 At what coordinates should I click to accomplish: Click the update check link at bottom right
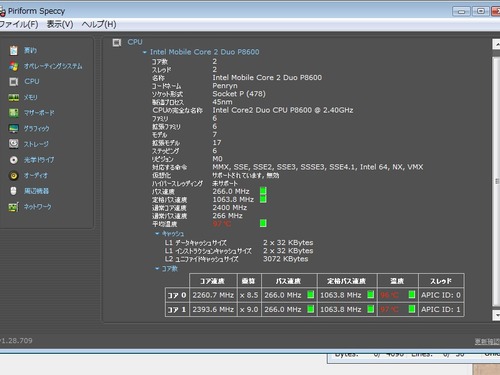(487, 341)
